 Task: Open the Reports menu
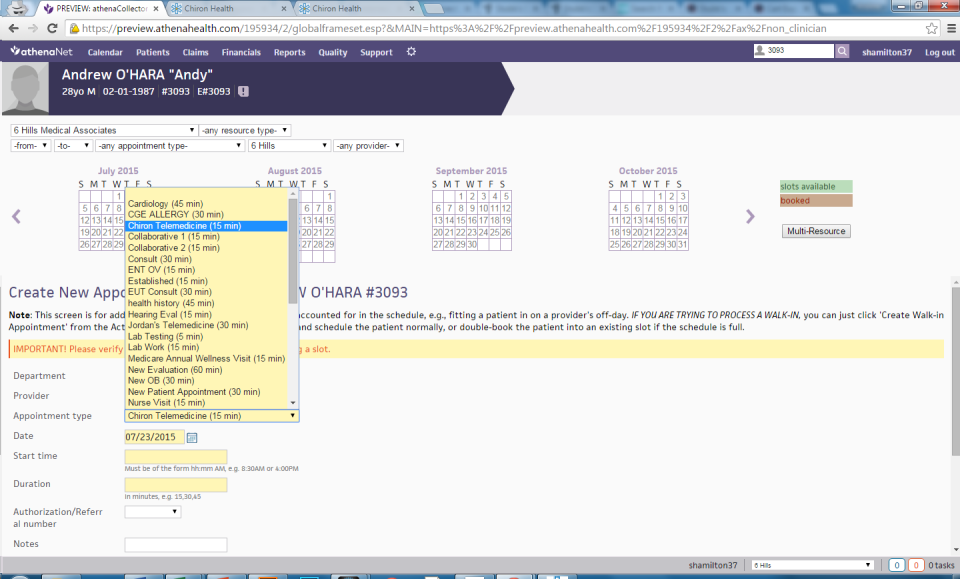point(290,53)
